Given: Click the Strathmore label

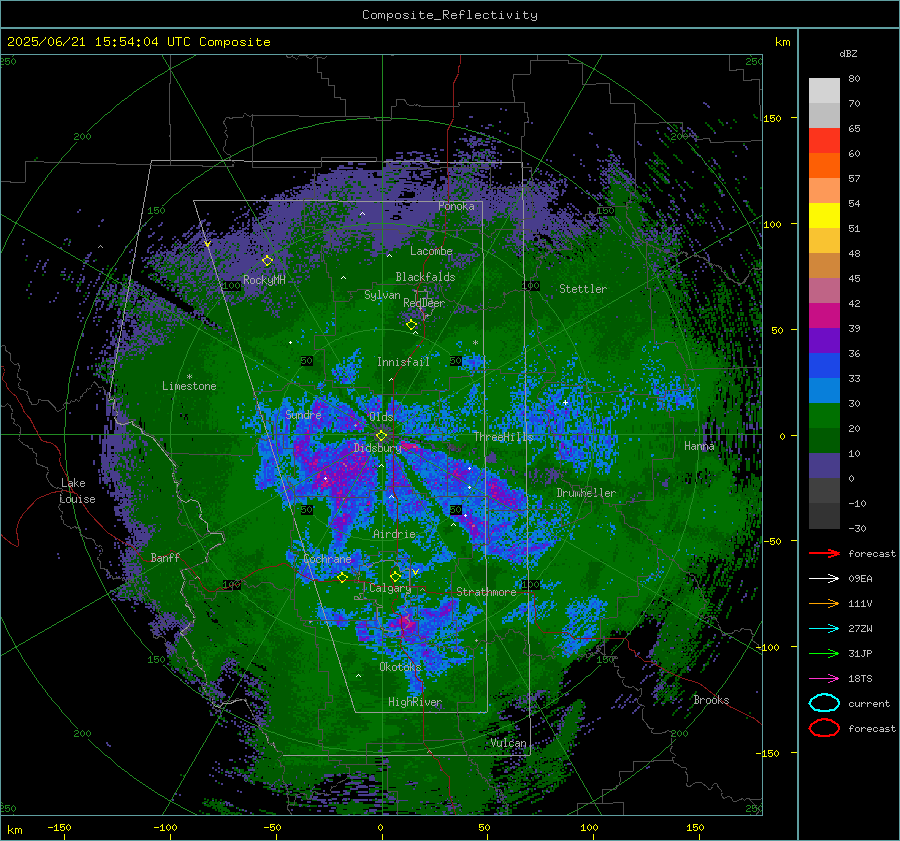Looking at the screenshot, I should pyautogui.click(x=486, y=592).
